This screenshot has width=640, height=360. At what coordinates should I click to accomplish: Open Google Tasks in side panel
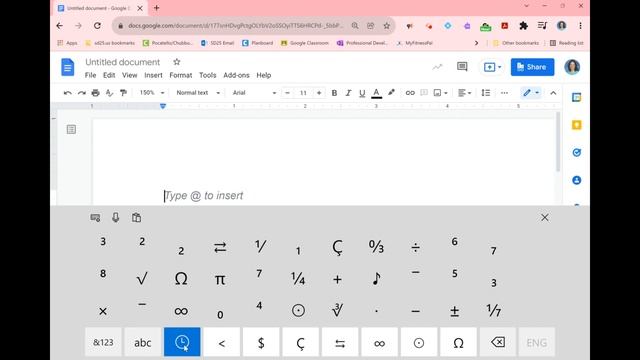[576, 152]
